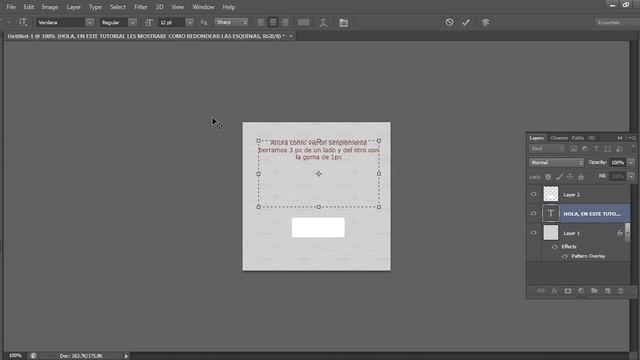The width and height of the screenshot is (640, 360).
Task: Create a new layer group
Action: (594, 291)
